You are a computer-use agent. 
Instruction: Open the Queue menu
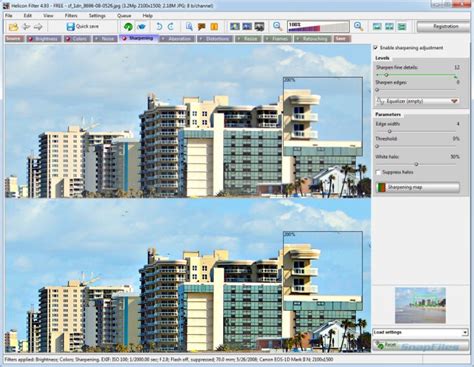124,16
